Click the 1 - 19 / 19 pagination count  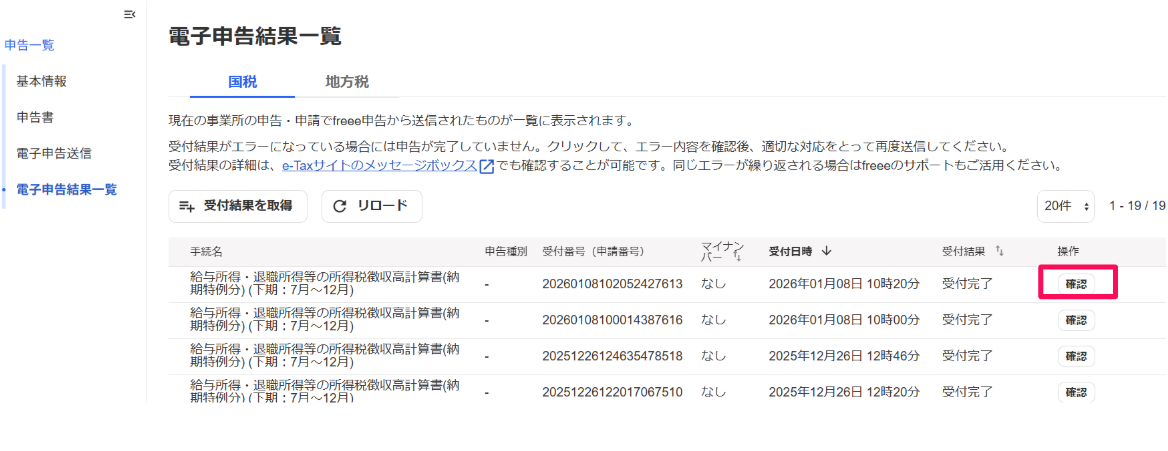[1137, 206]
